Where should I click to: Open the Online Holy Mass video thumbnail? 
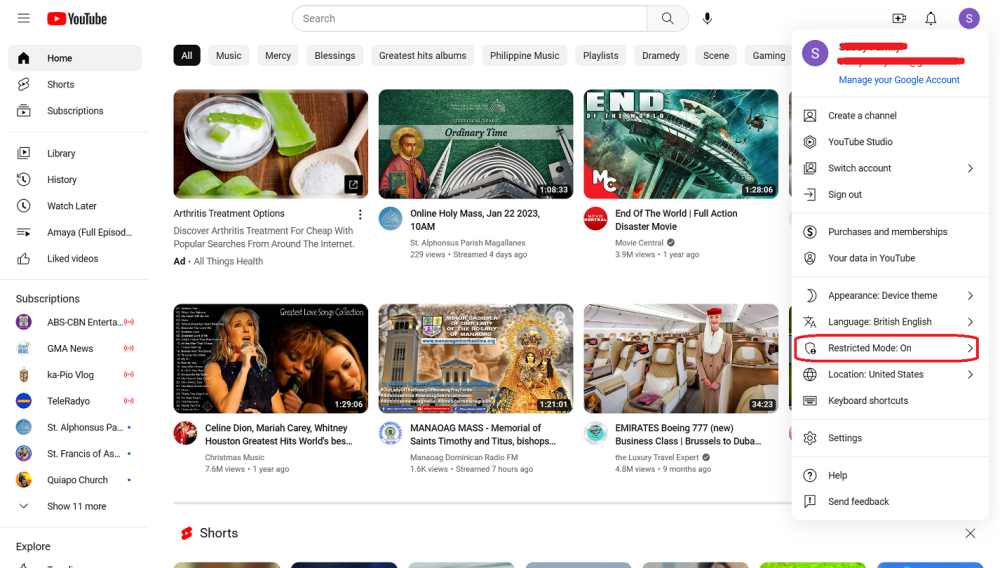point(476,144)
